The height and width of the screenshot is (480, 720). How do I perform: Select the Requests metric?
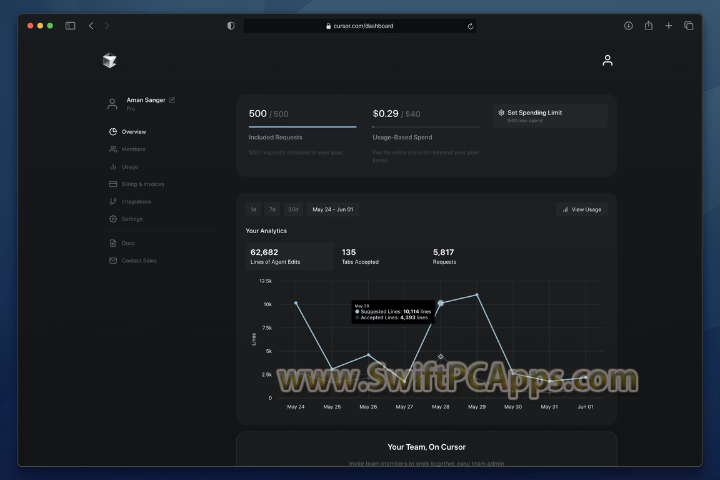coord(444,256)
